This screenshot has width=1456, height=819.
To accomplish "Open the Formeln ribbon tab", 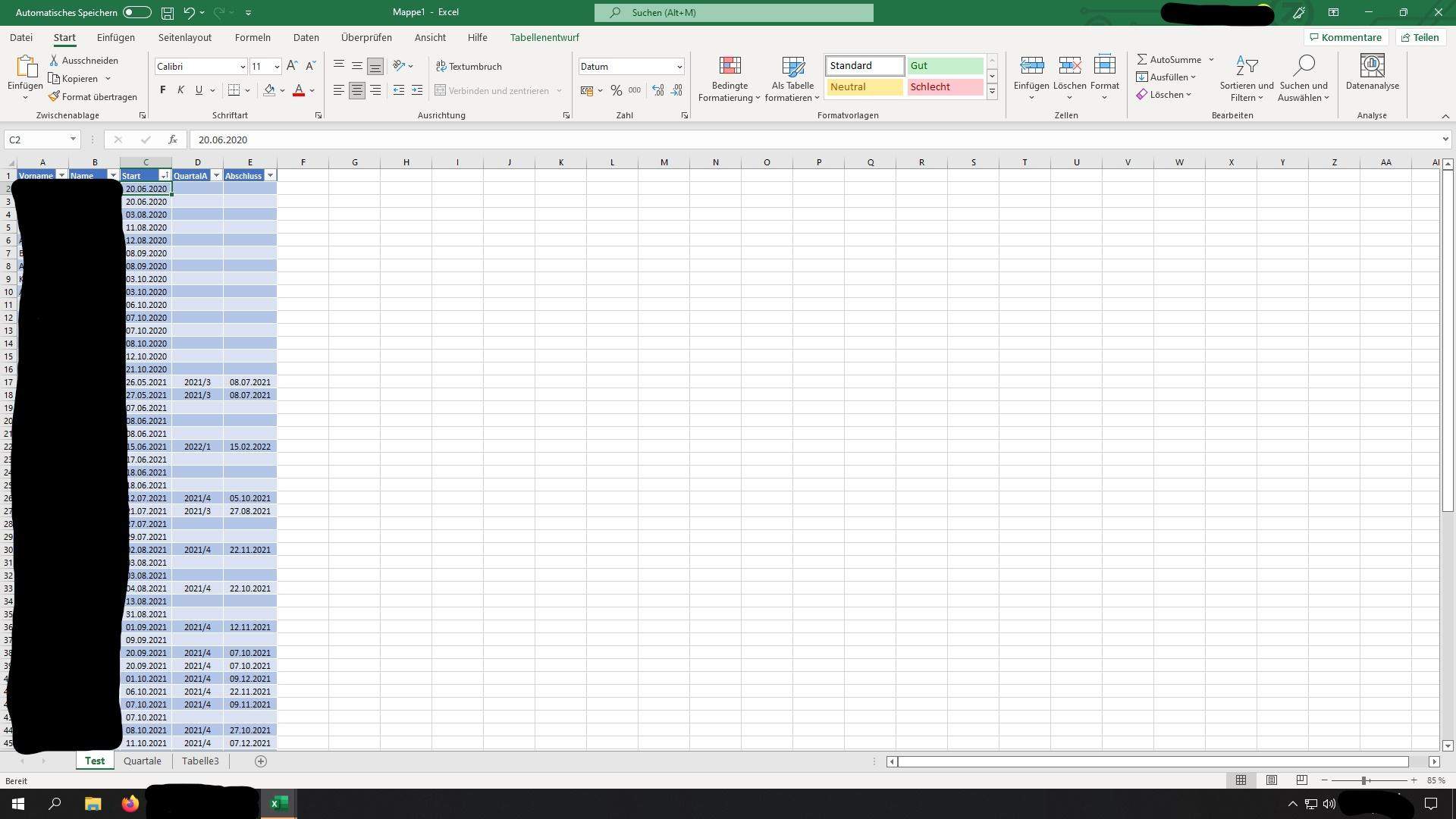I will [253, 37].
